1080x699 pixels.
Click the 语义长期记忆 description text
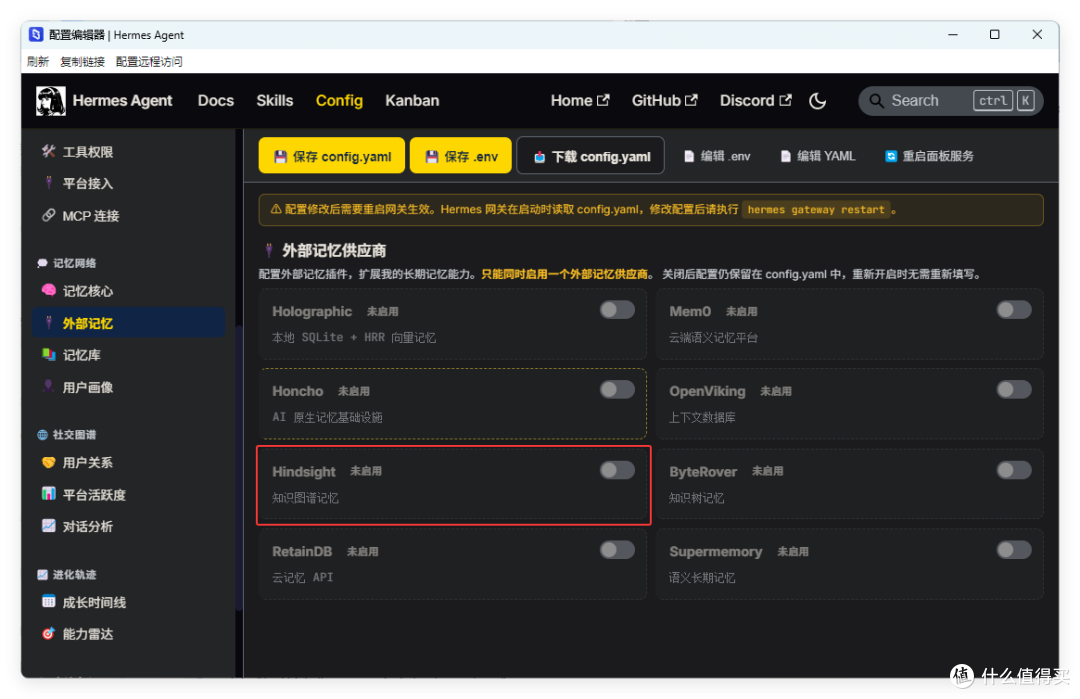tap(702, 577)
